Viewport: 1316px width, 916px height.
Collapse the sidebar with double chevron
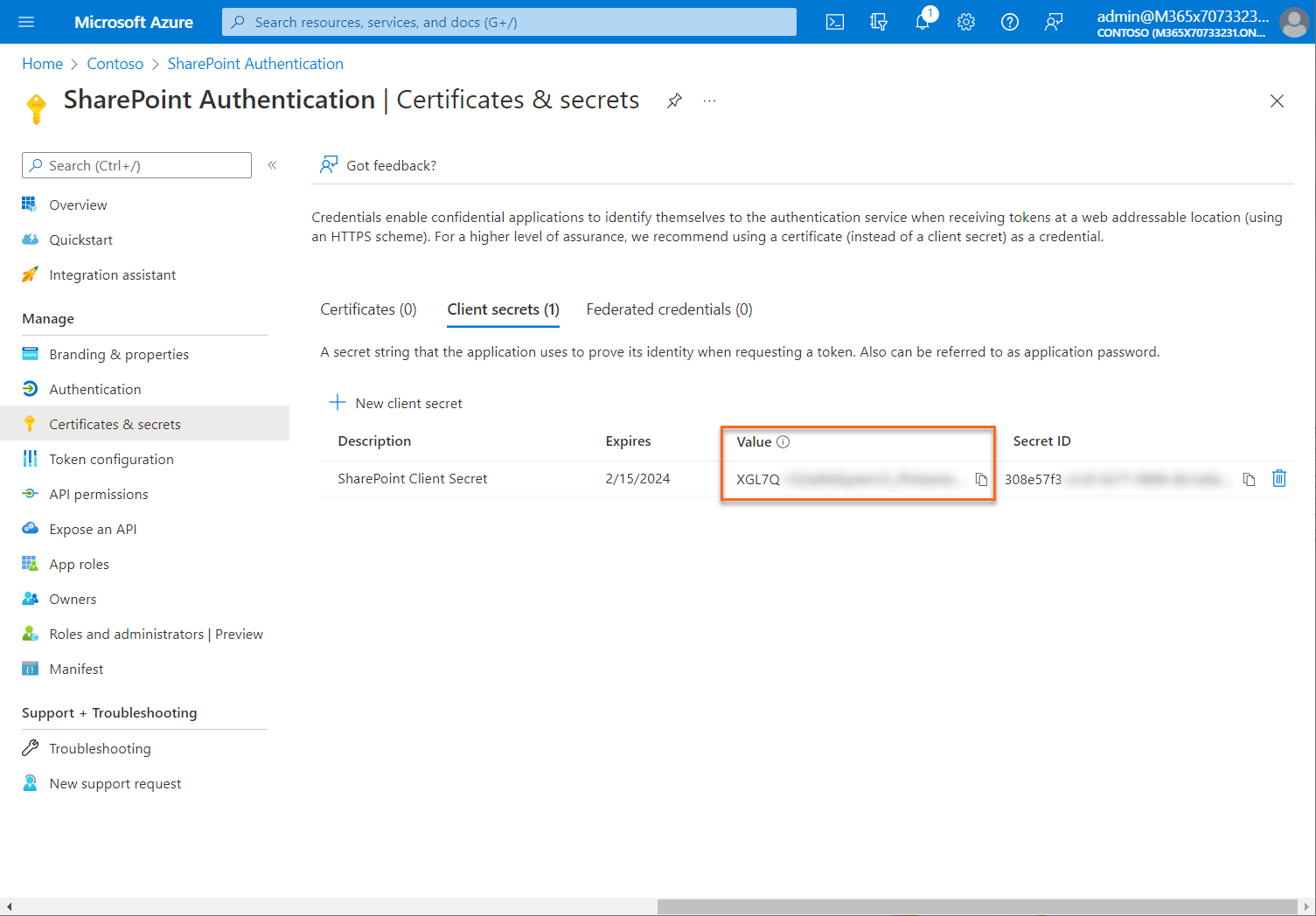[272, 164]
